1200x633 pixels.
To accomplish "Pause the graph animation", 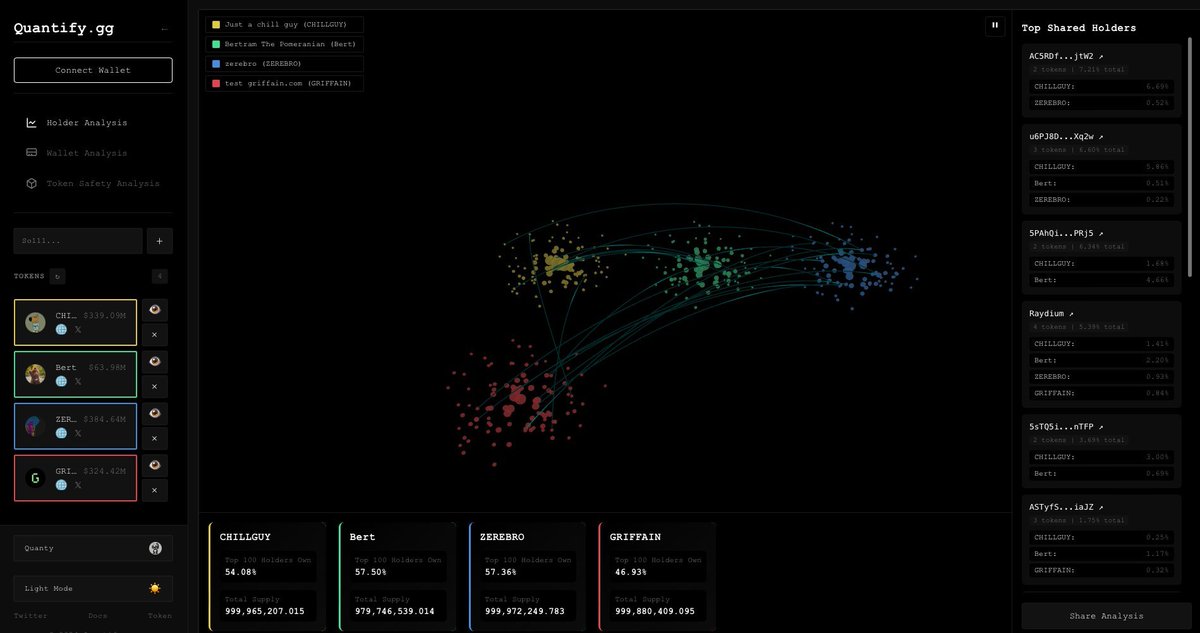I will coord(995,26).
